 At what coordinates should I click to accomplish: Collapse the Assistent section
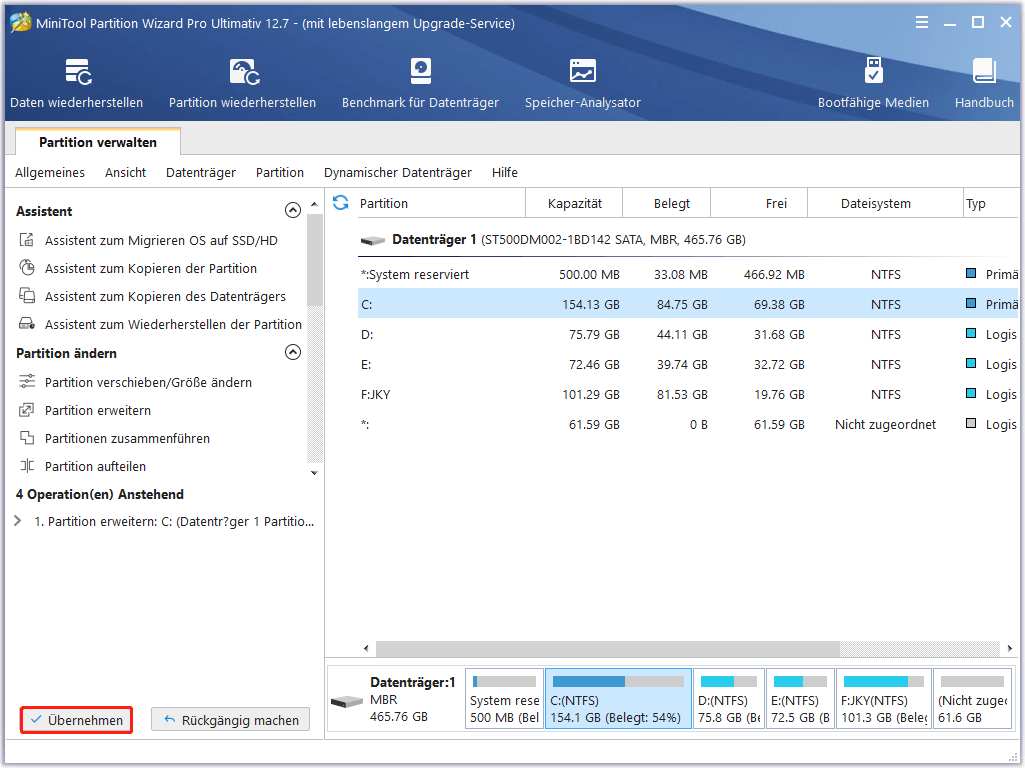click(292, 211)
